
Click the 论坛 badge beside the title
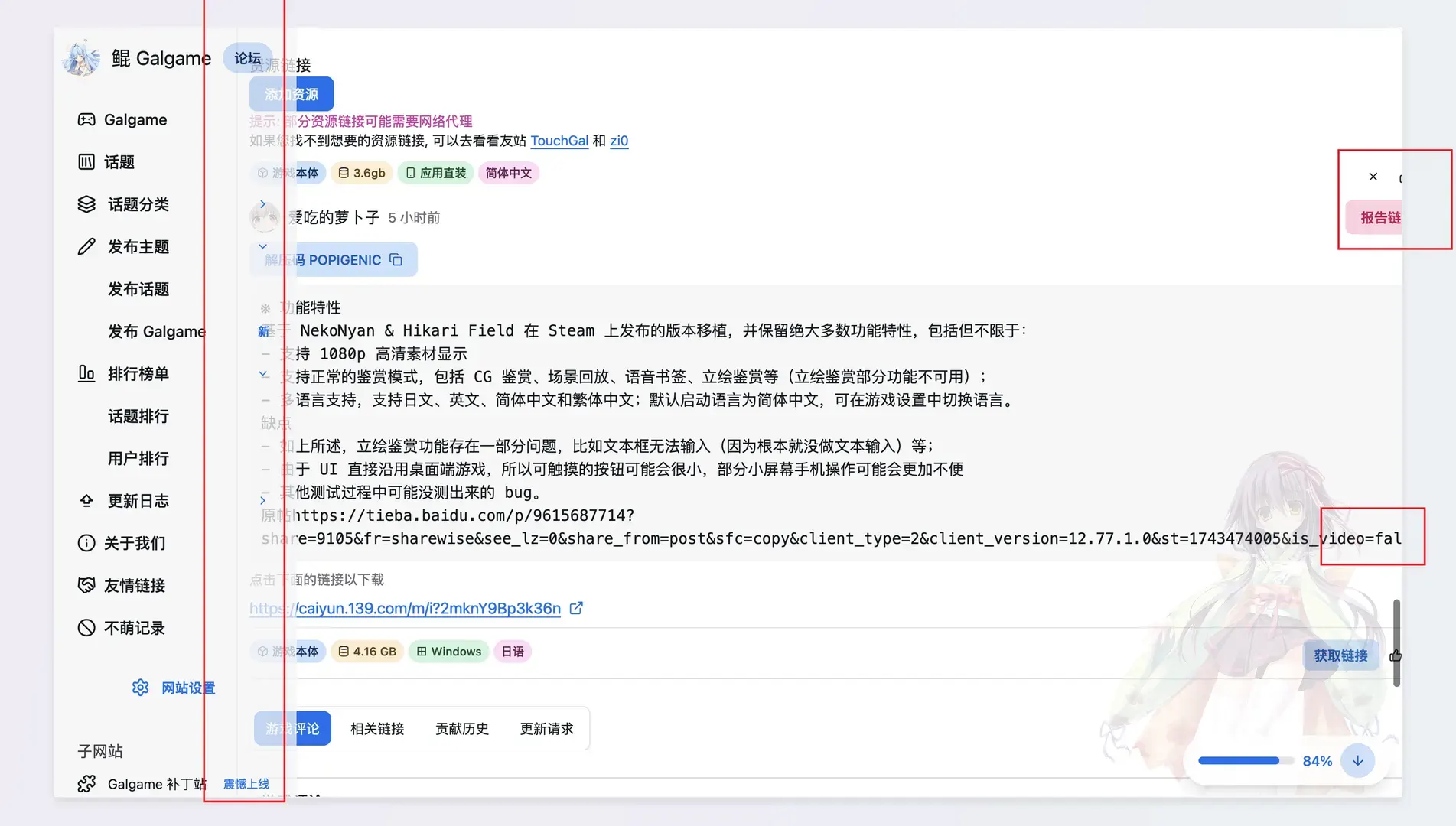click(247, 58)
